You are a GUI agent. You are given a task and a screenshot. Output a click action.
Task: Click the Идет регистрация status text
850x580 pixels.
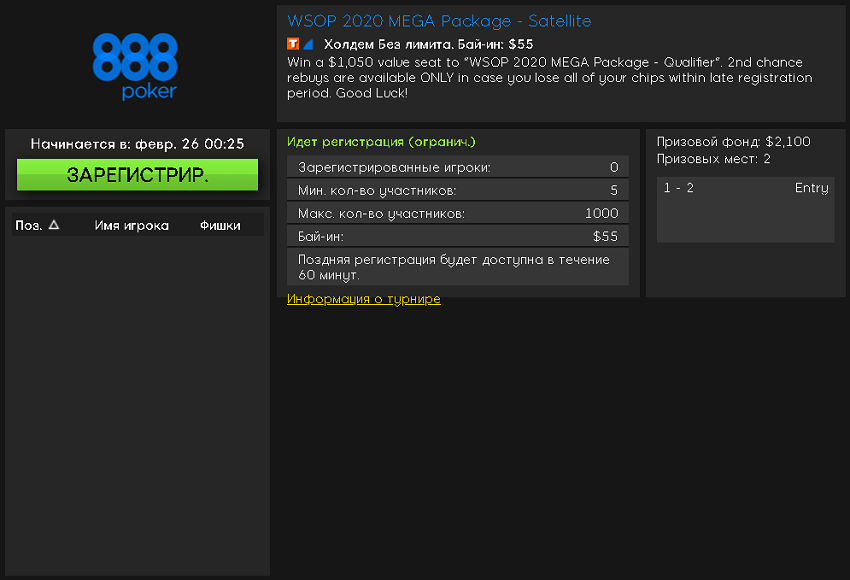(x=381, y=142)
